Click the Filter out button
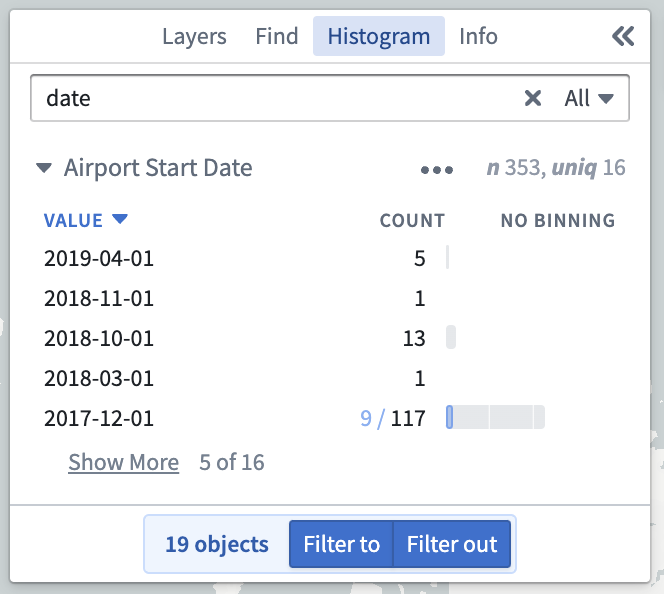Screen dimensions: 664x594 [452, 544]
